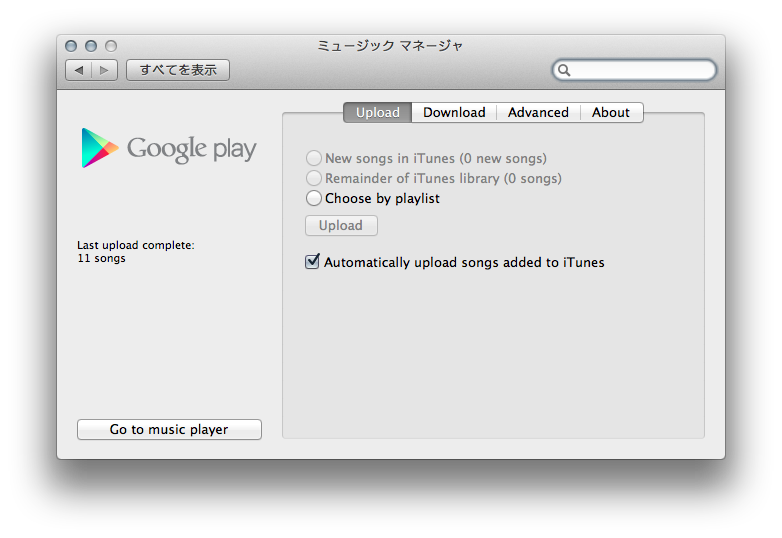Click the '11 songs' count text
The image size is (782, 538).
point(101,258)
